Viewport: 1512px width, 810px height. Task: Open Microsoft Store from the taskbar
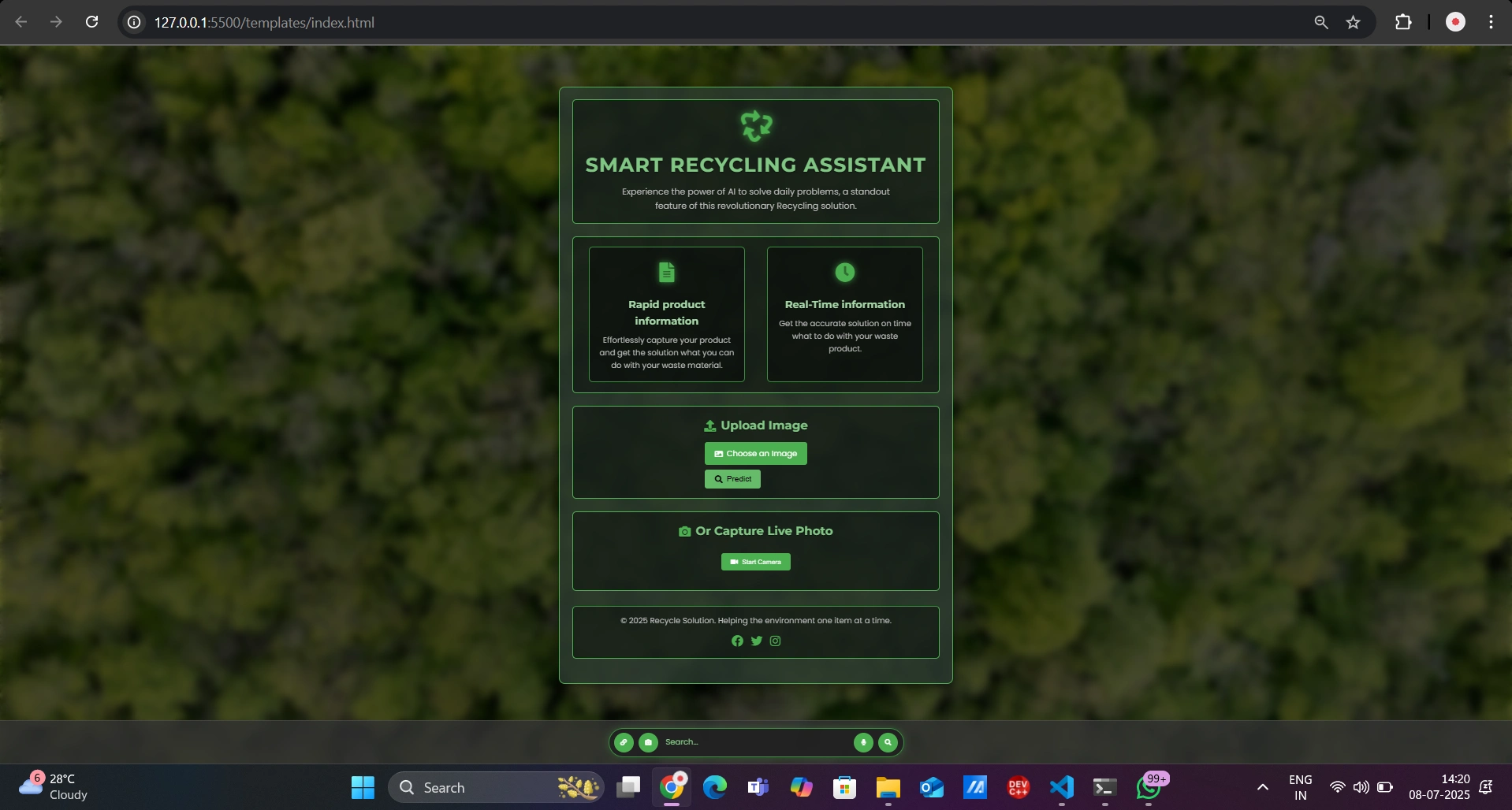pyautogui.click(x=845, y=787)
